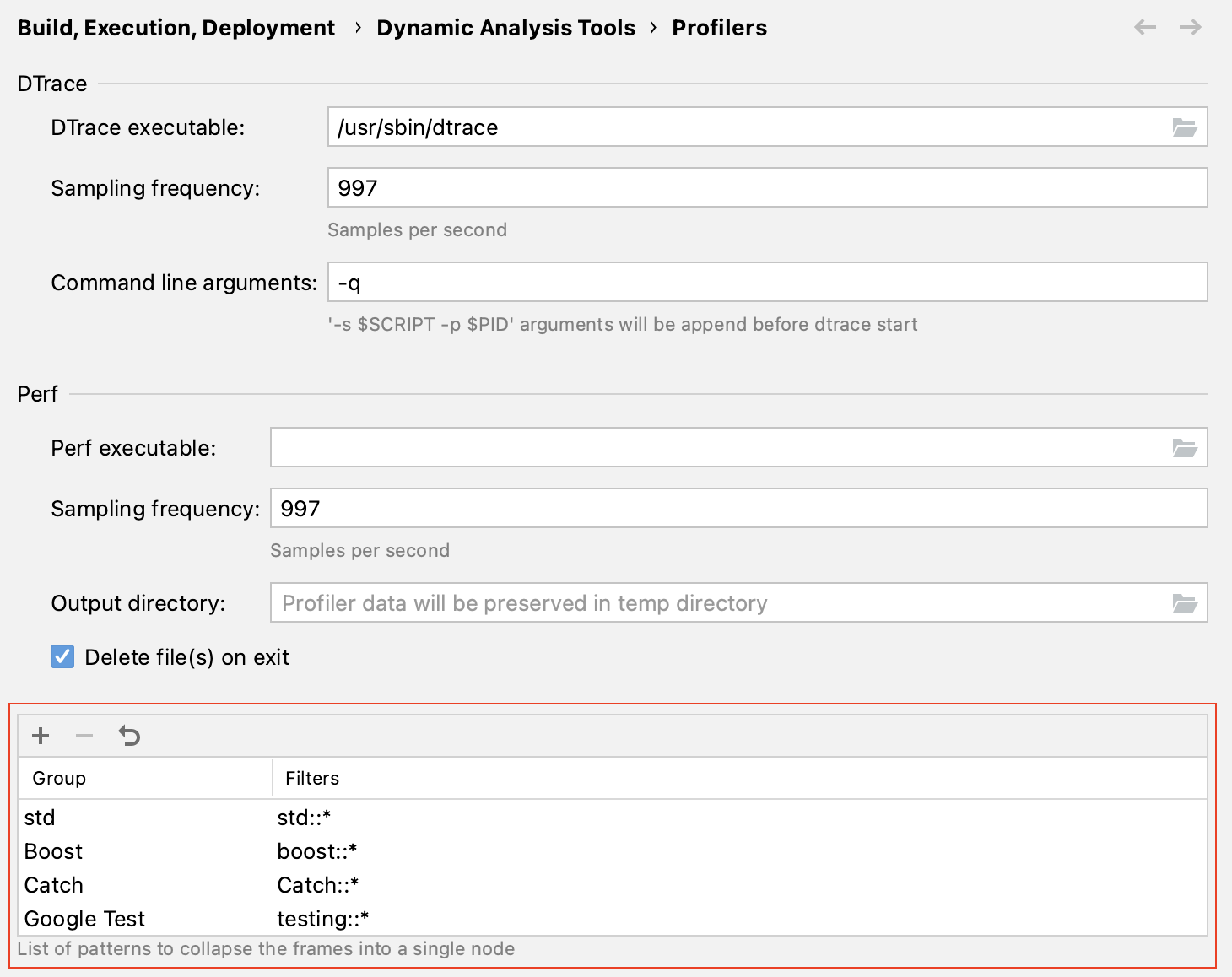This screenshot has width=1232, height=977.
Task: Click the revert patterns undo icon
Action: (129, 736)
